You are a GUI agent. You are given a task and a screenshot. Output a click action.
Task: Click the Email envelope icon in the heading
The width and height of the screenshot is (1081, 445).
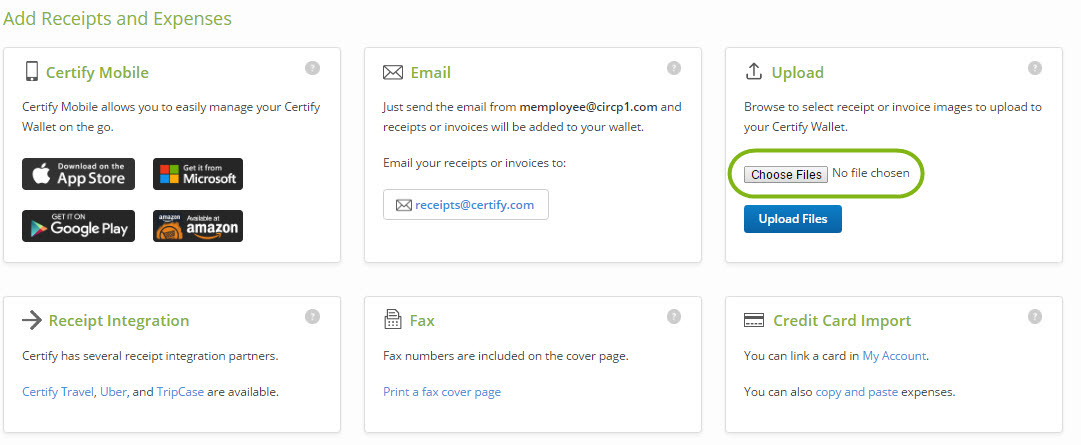[x=393, y=72]
